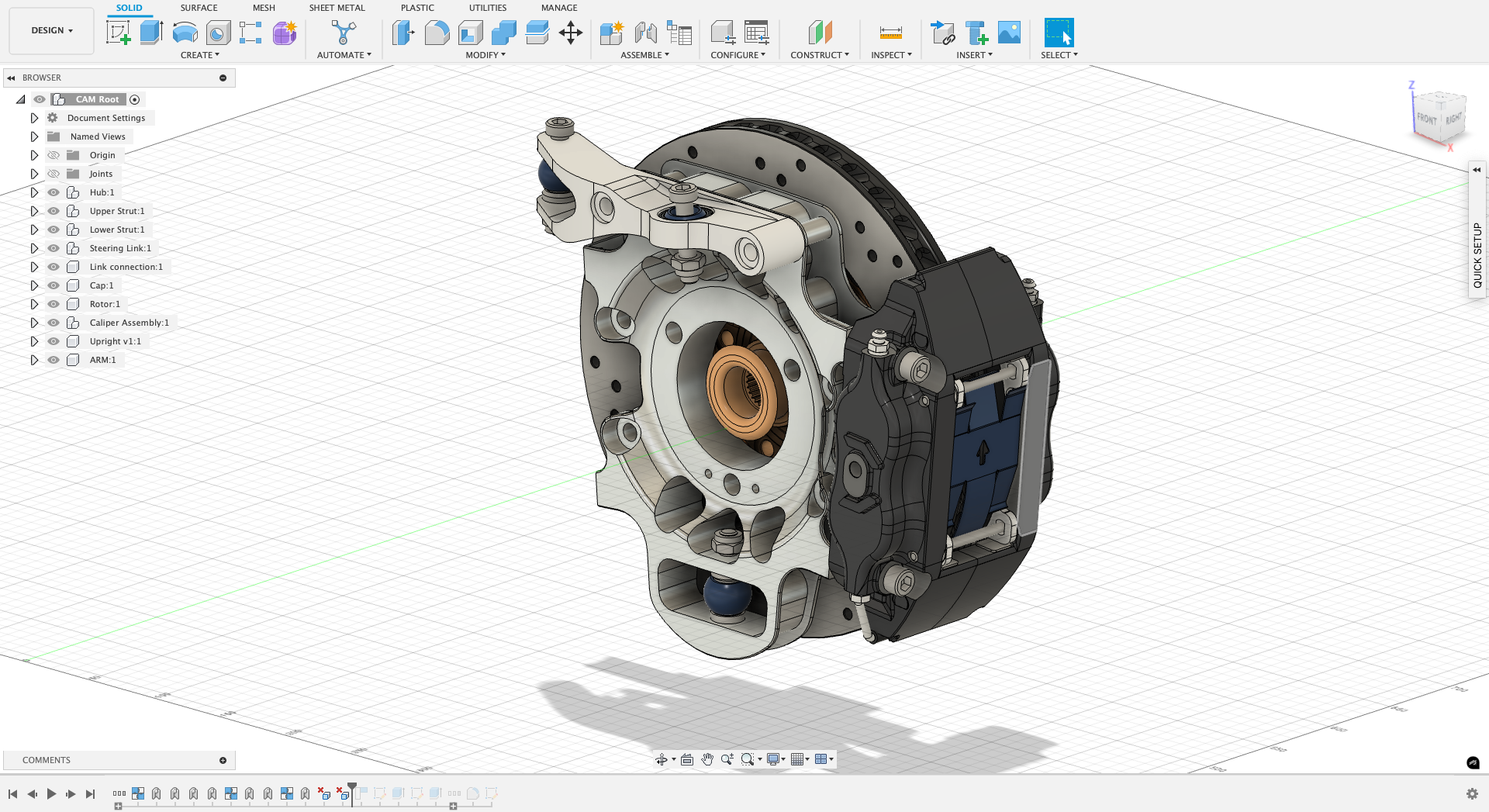Select the Offset Plane construct tool
Image resolution: width=1489 pixels, height=812 pixels.
[x=820, y=33]
